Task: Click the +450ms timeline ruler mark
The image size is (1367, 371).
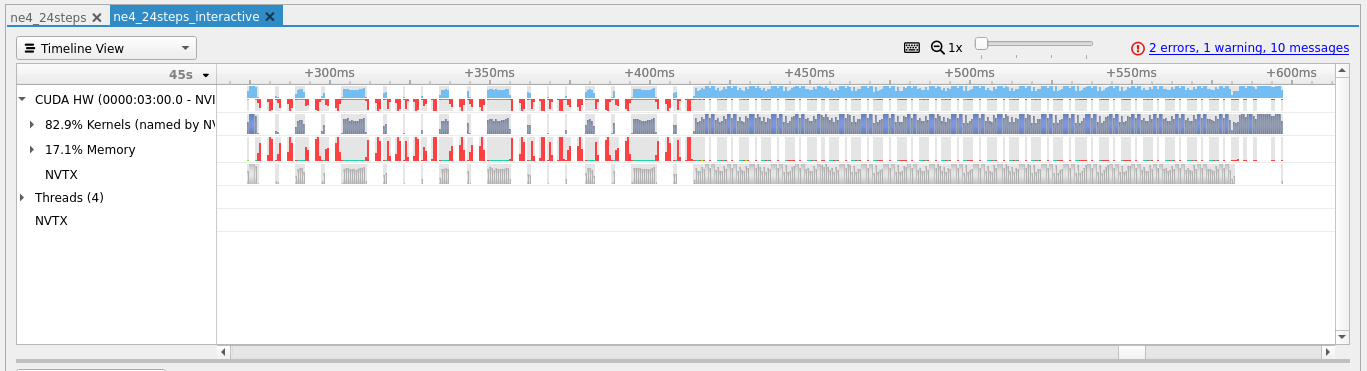Action: click(x=809, y=73)
